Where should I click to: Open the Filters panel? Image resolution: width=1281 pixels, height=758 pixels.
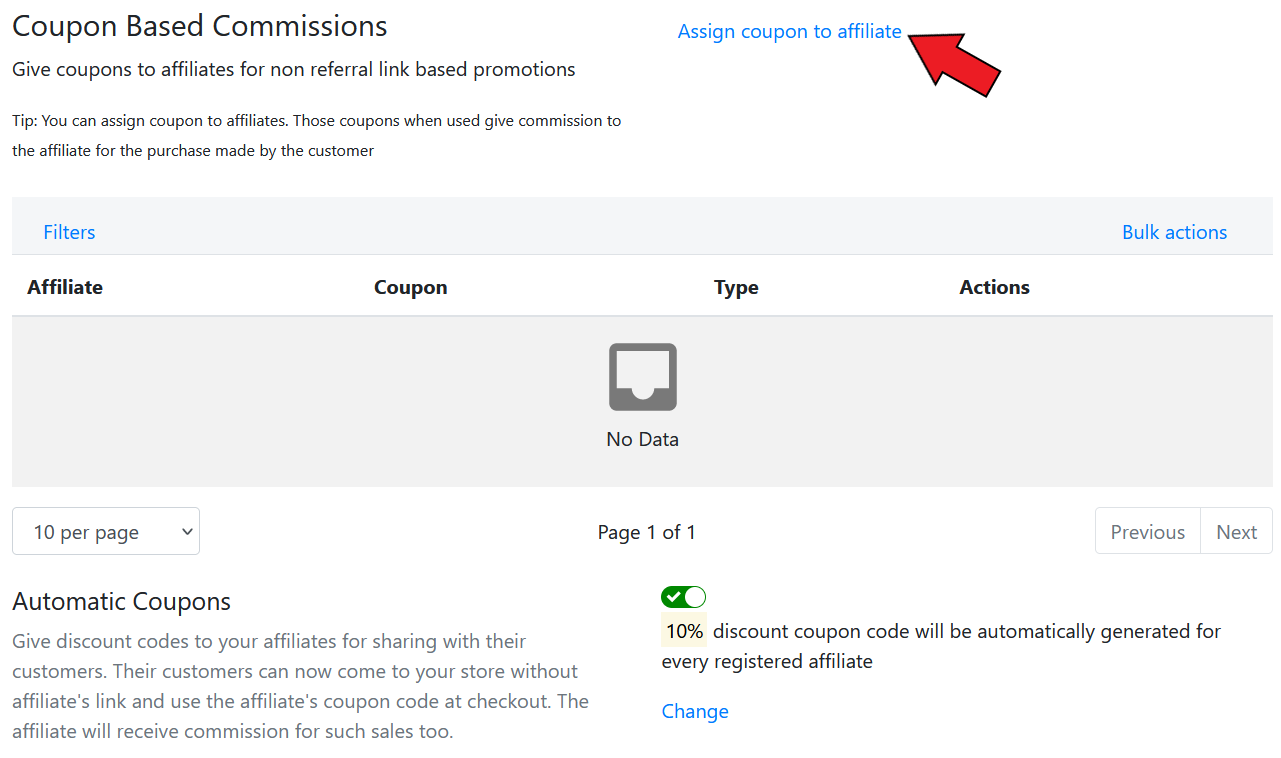point(69,232)
